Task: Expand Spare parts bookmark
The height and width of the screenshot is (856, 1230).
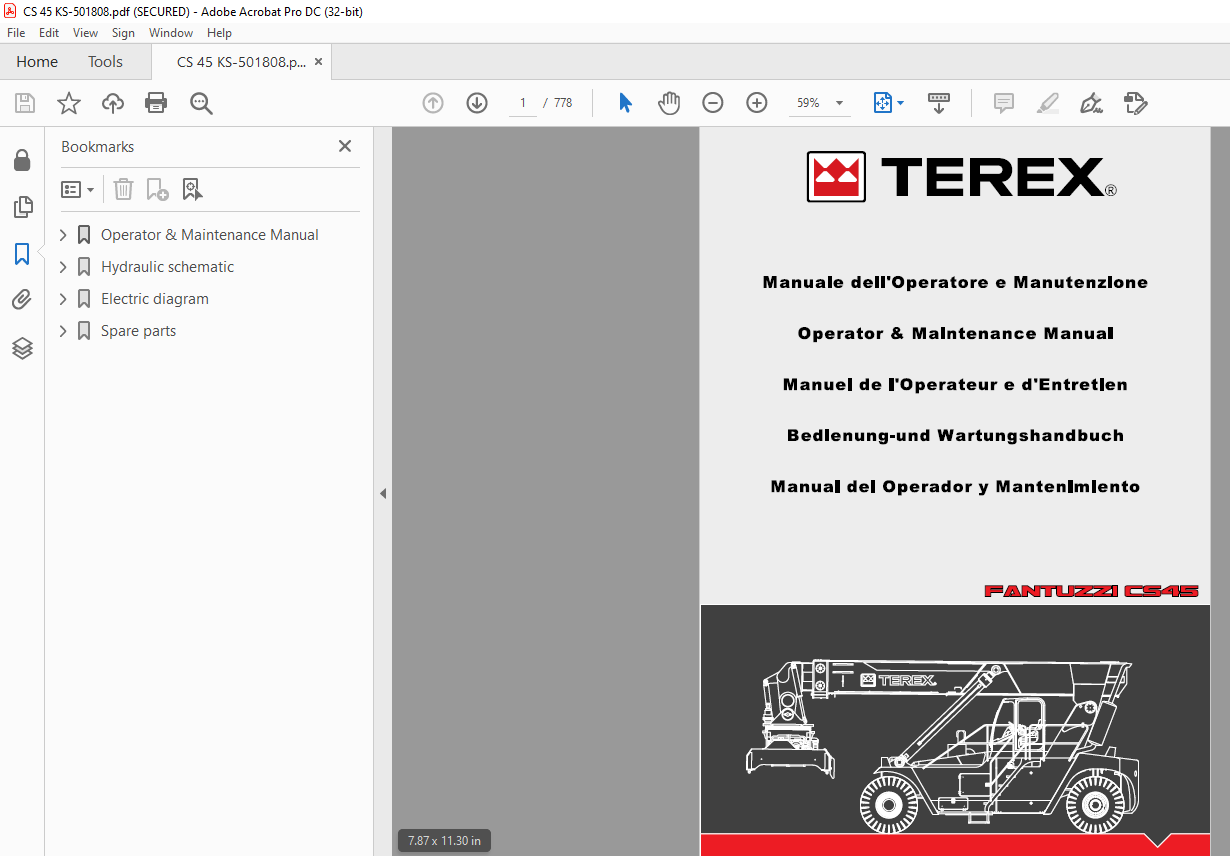Action: pos(63,331)
